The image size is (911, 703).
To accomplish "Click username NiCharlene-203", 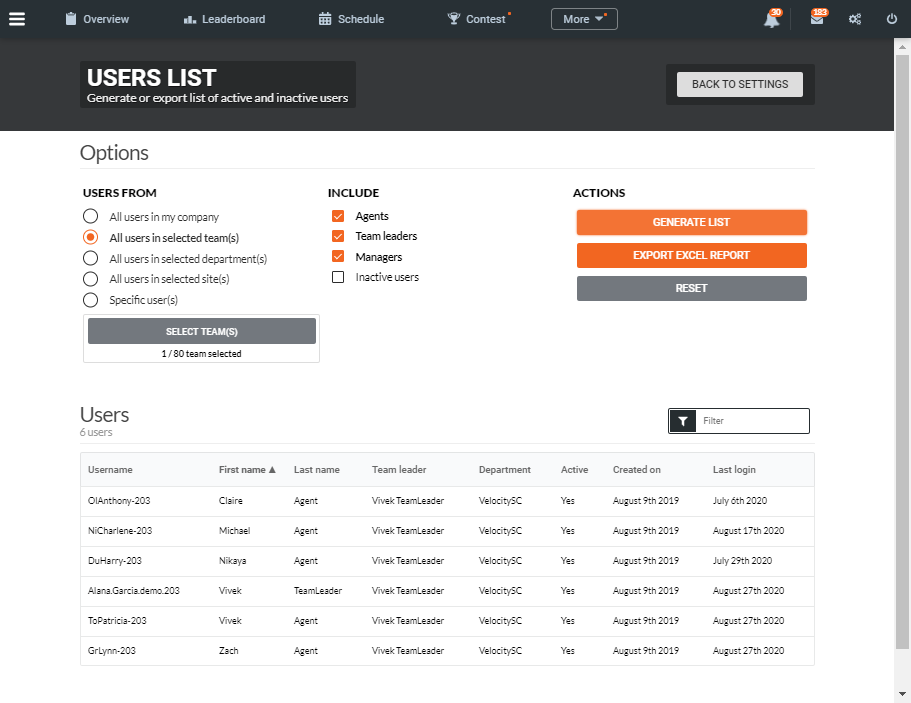I will click(120, 531).
